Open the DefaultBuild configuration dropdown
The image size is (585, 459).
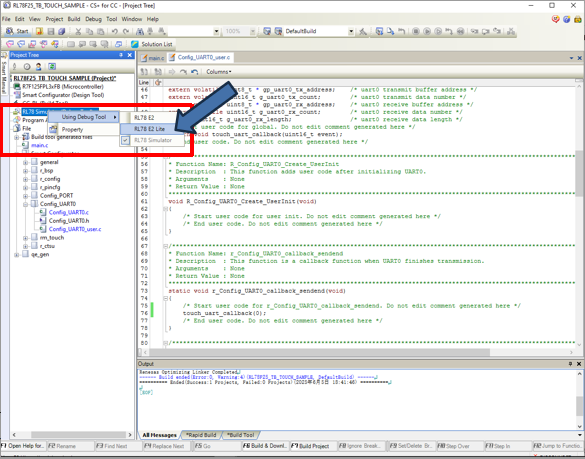[x=351, y=31]
